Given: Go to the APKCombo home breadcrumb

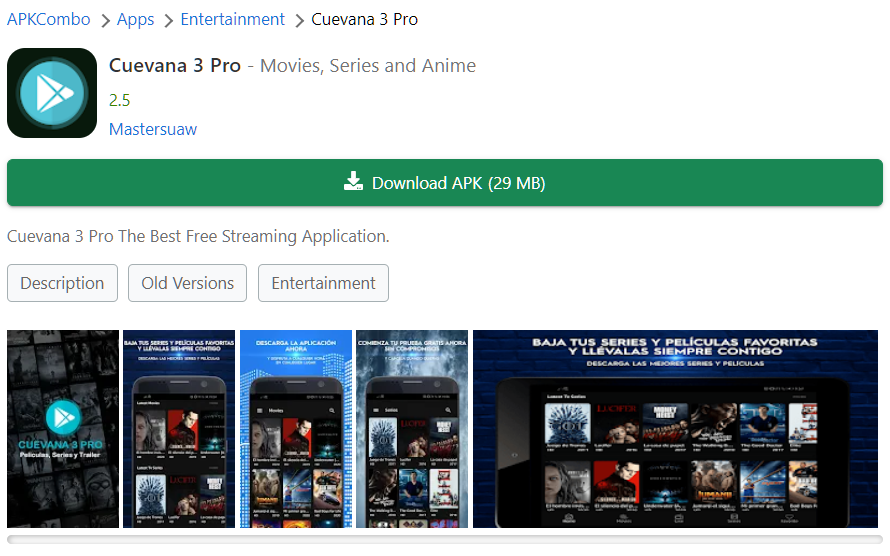Looking at the screenshot, I should (x=48, y=19).
